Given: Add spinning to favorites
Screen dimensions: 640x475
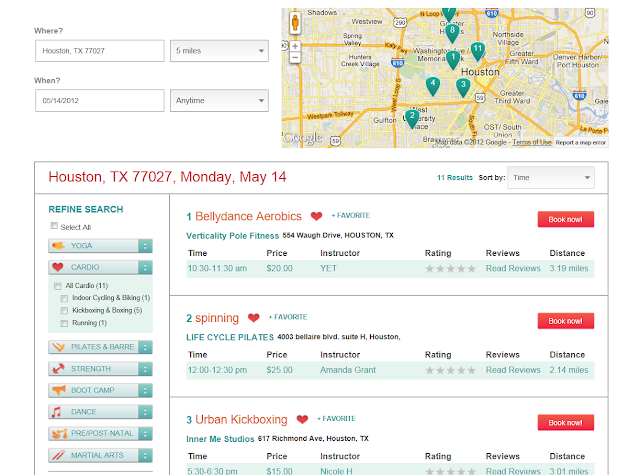Looking at the screenshot, I should tap(288, 317).
